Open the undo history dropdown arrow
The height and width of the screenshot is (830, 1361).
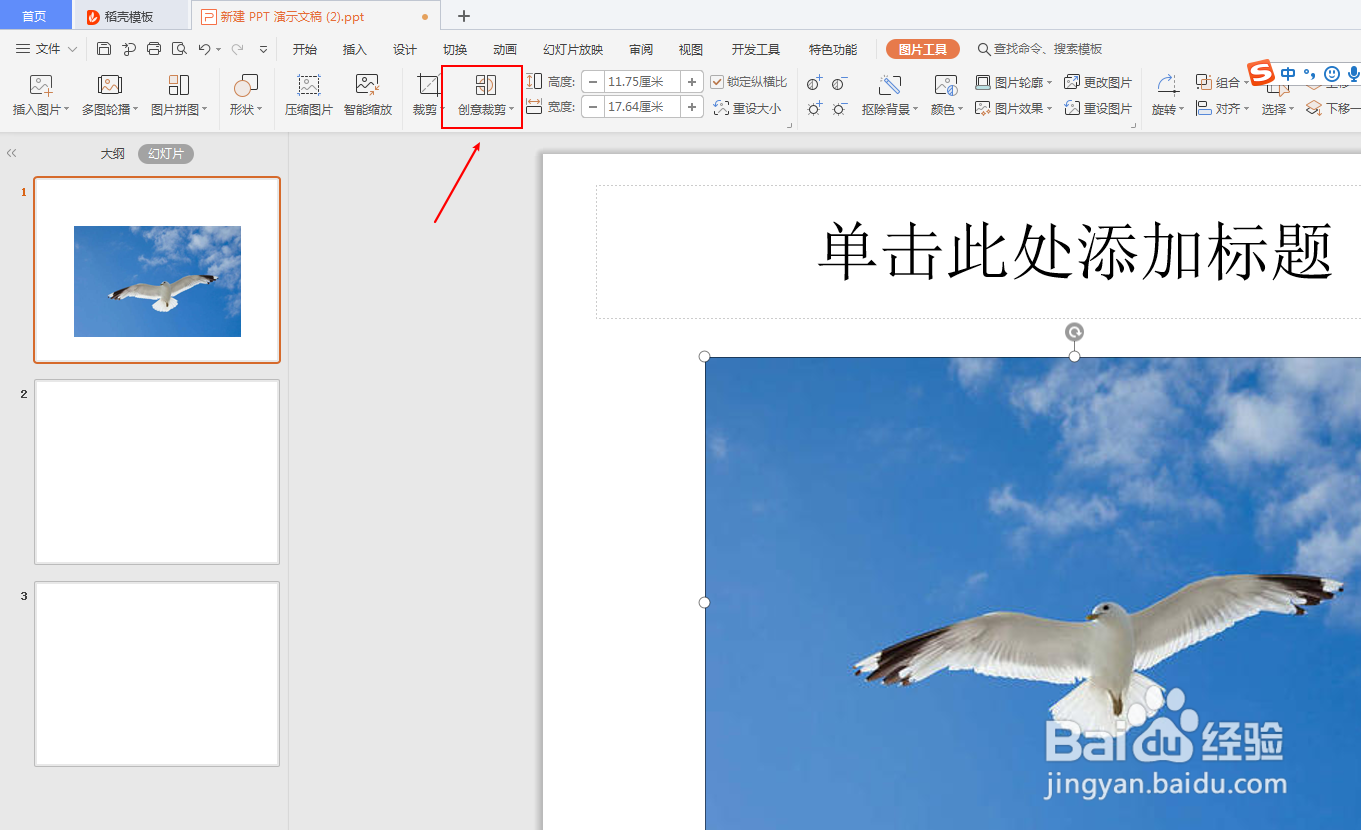coord(218,50)
